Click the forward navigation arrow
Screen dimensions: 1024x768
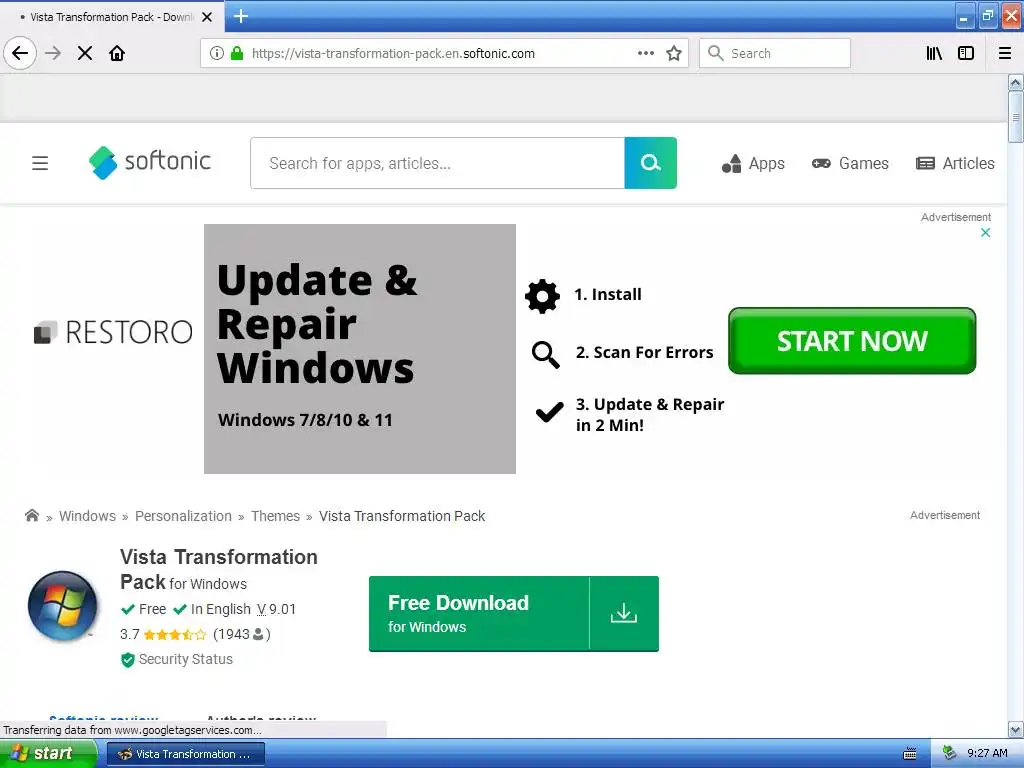[x=53, y=53]
